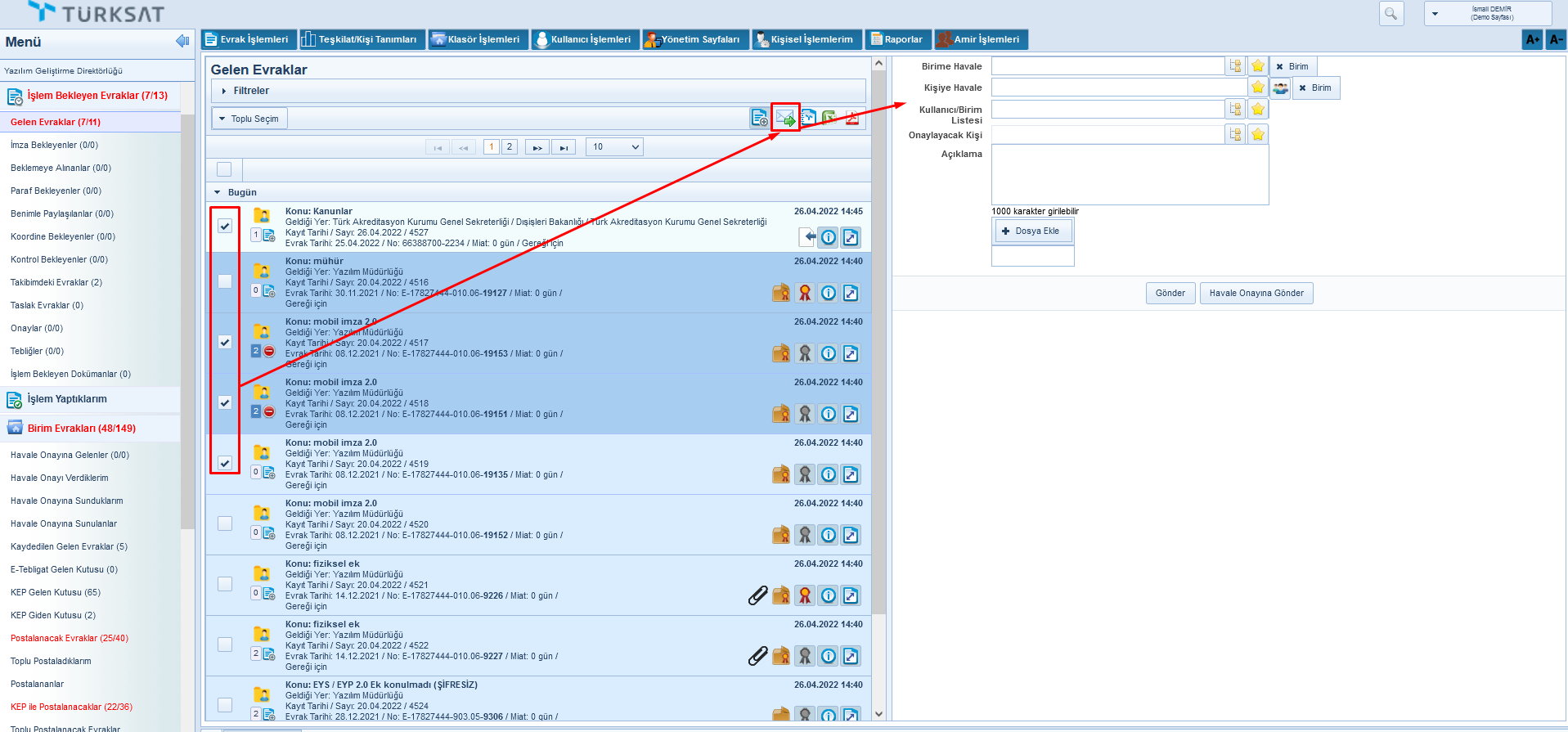Uncheck the Kanunlar document checkbox
The image size is (1568, 732).
coord(225,226)
